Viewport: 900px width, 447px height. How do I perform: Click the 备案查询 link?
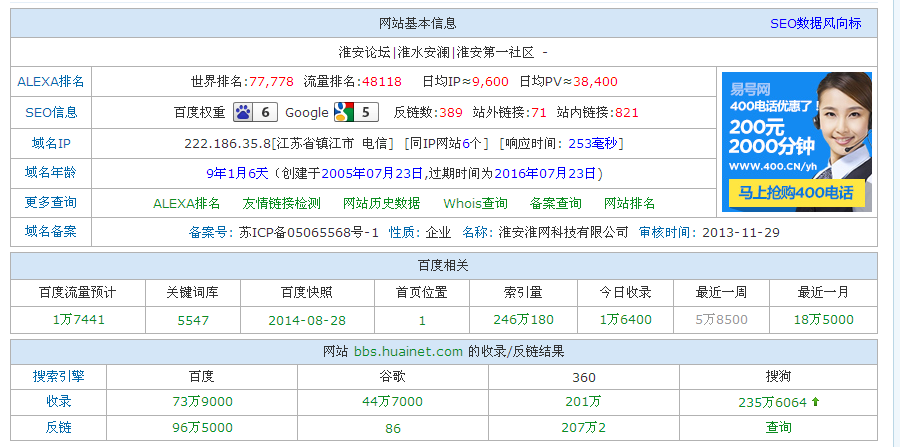click(556, 203)
